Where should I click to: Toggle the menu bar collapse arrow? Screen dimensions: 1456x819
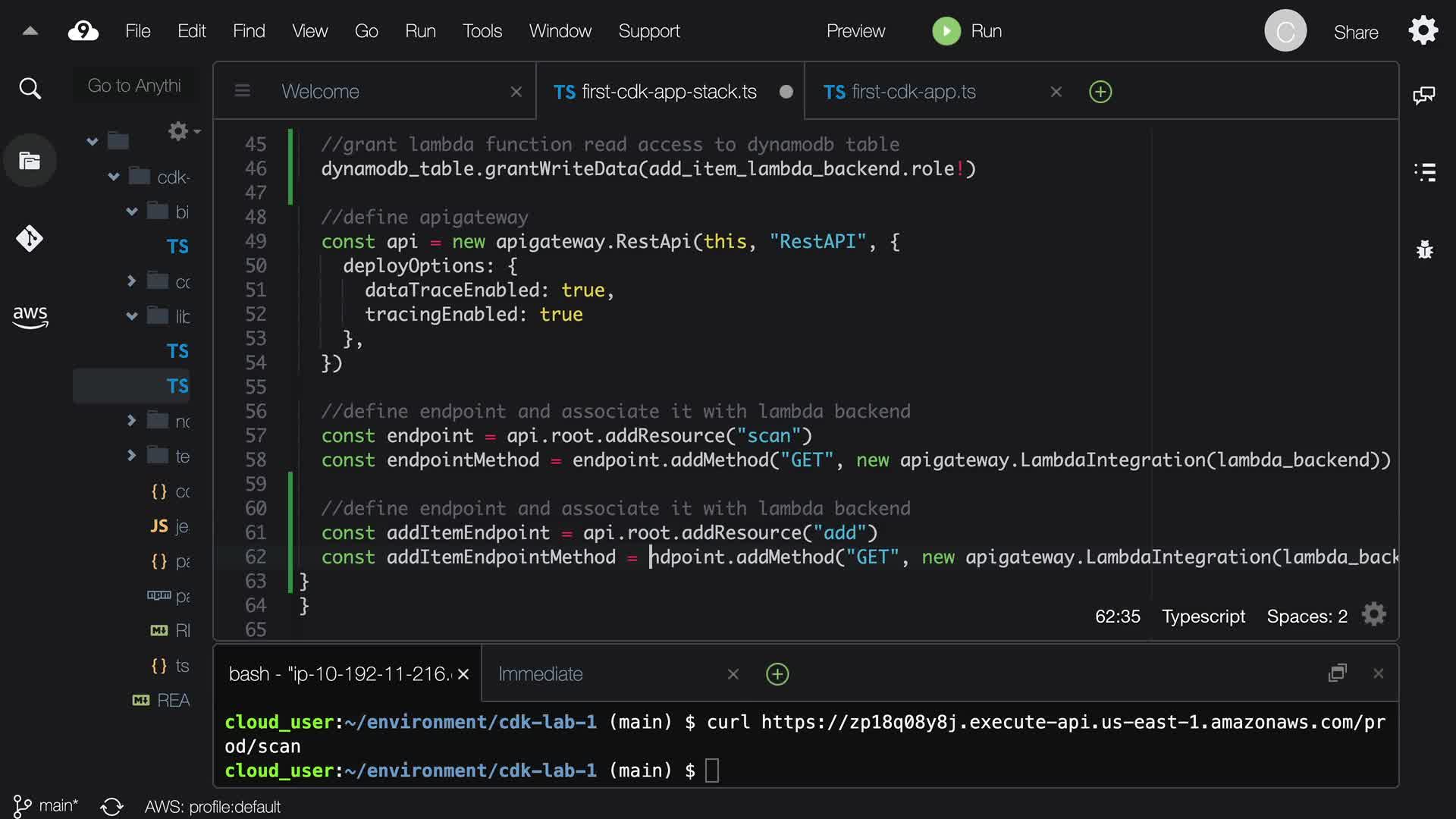click(30, 31)
